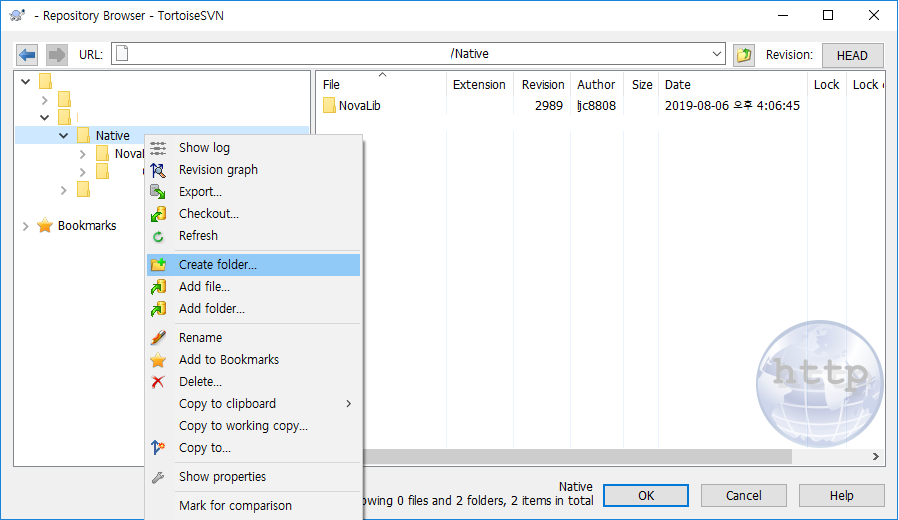Click the Help button
The image size is (899, 520).
coord(841,495)
